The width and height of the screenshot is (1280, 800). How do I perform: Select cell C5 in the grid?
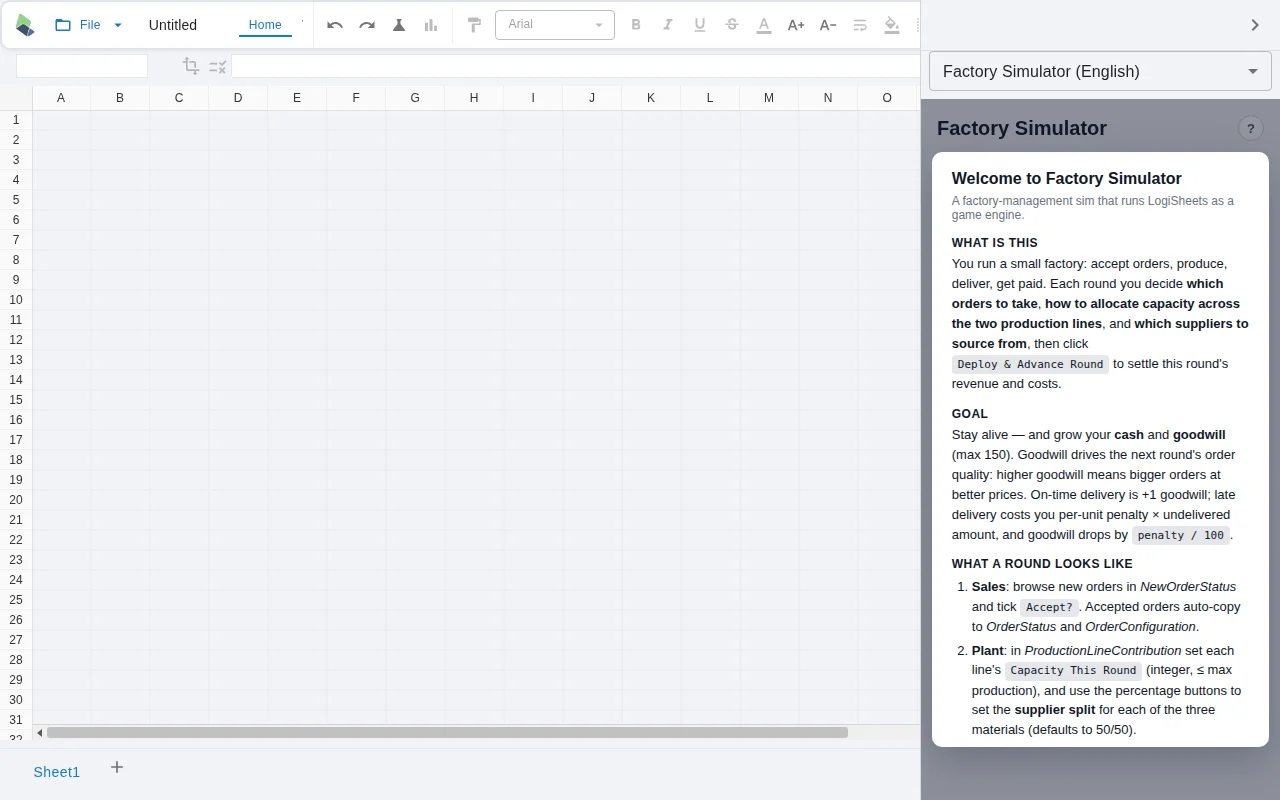tap(179, 200)
